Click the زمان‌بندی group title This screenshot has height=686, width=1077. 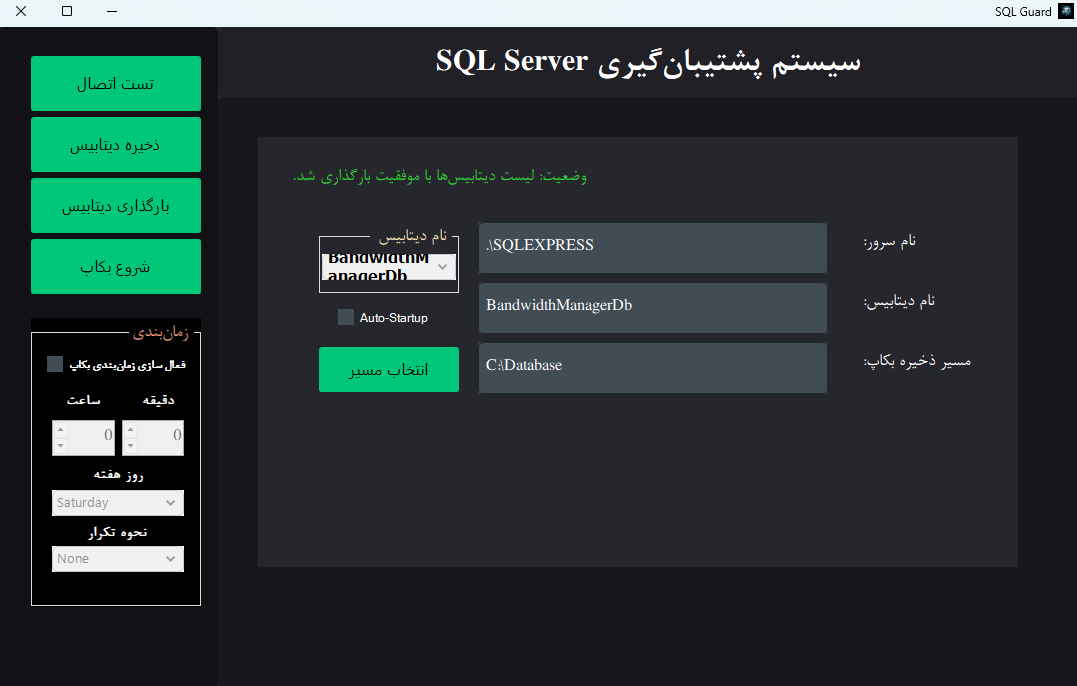(x=161, y=333)
